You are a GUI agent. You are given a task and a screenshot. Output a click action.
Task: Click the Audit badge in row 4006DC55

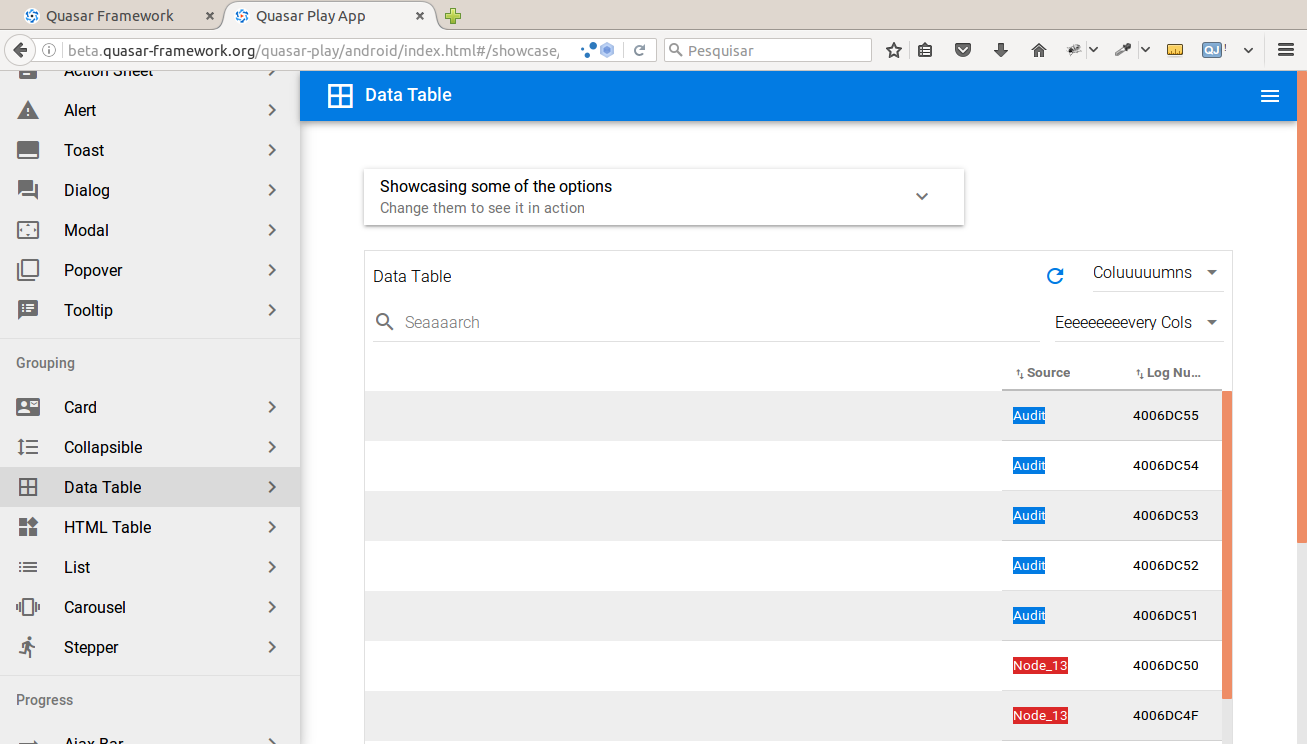[1029, 415]
